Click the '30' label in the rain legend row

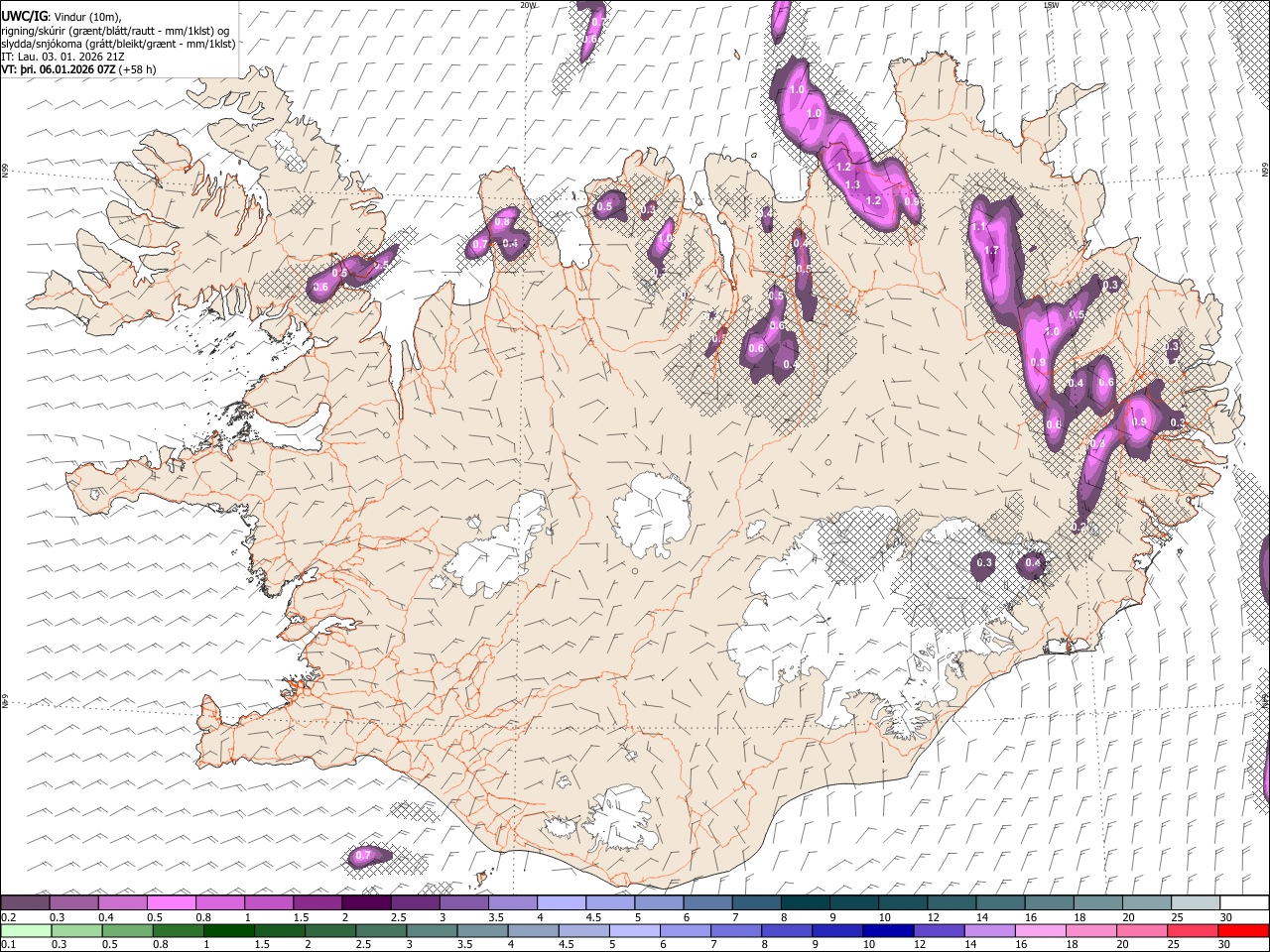1226,945
